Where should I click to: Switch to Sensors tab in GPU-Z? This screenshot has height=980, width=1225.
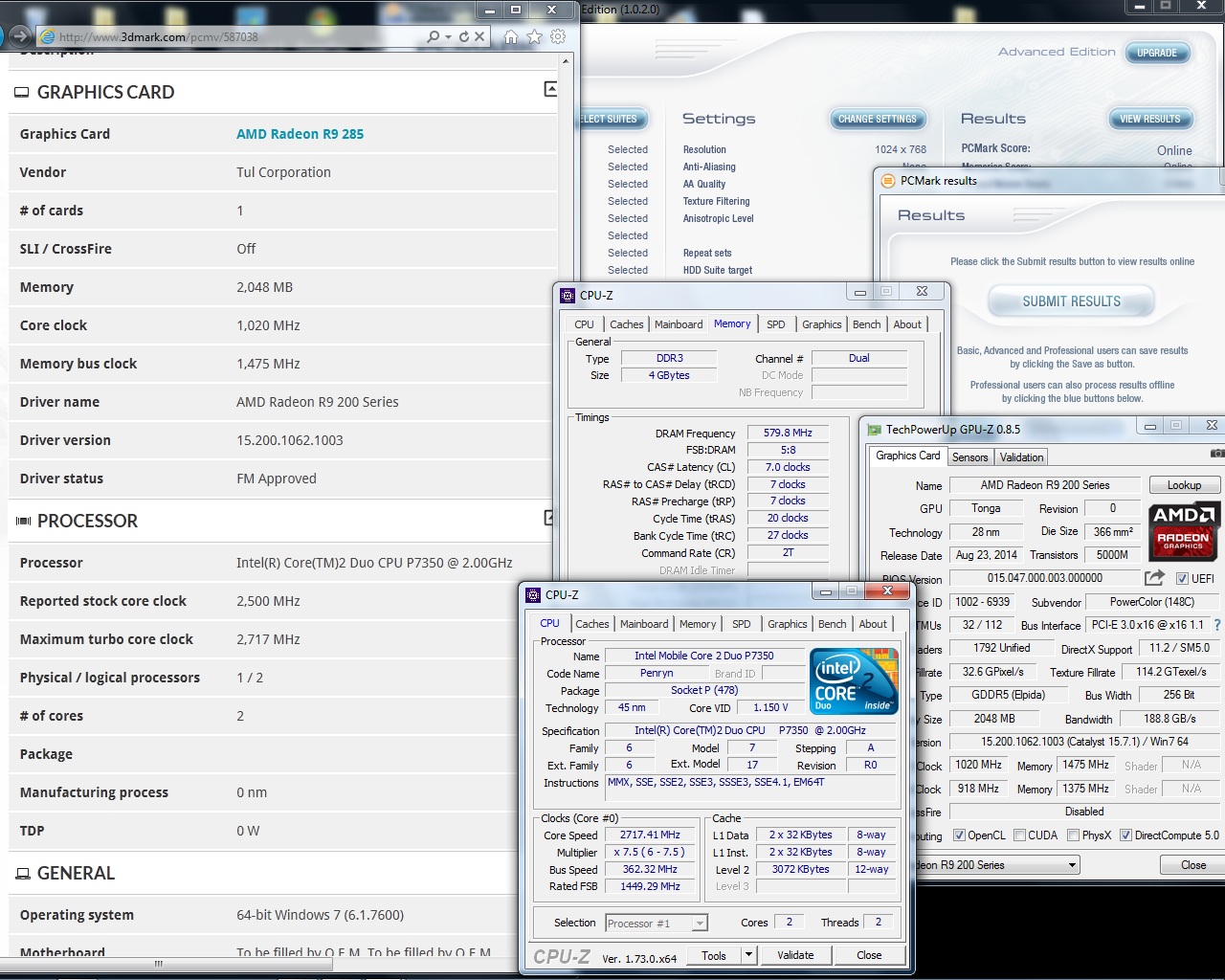[970, 457]
